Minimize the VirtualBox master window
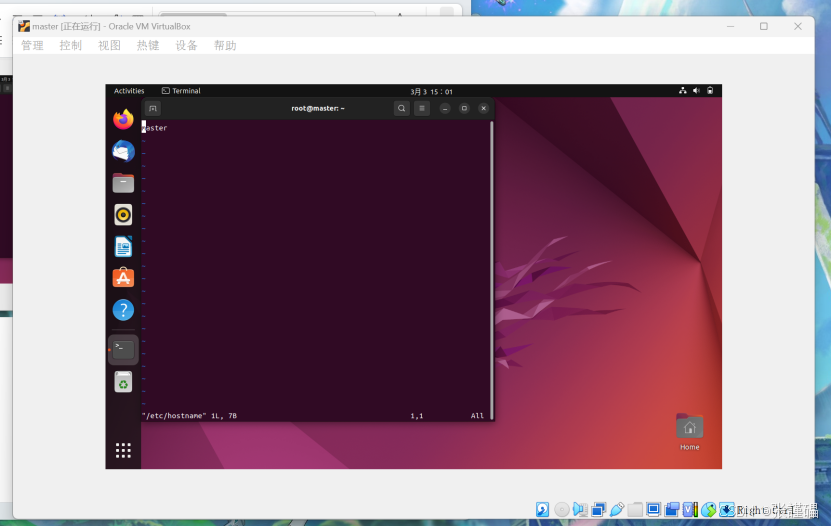The height and width of the screenshot is (527, 831). tap(730, 26)
